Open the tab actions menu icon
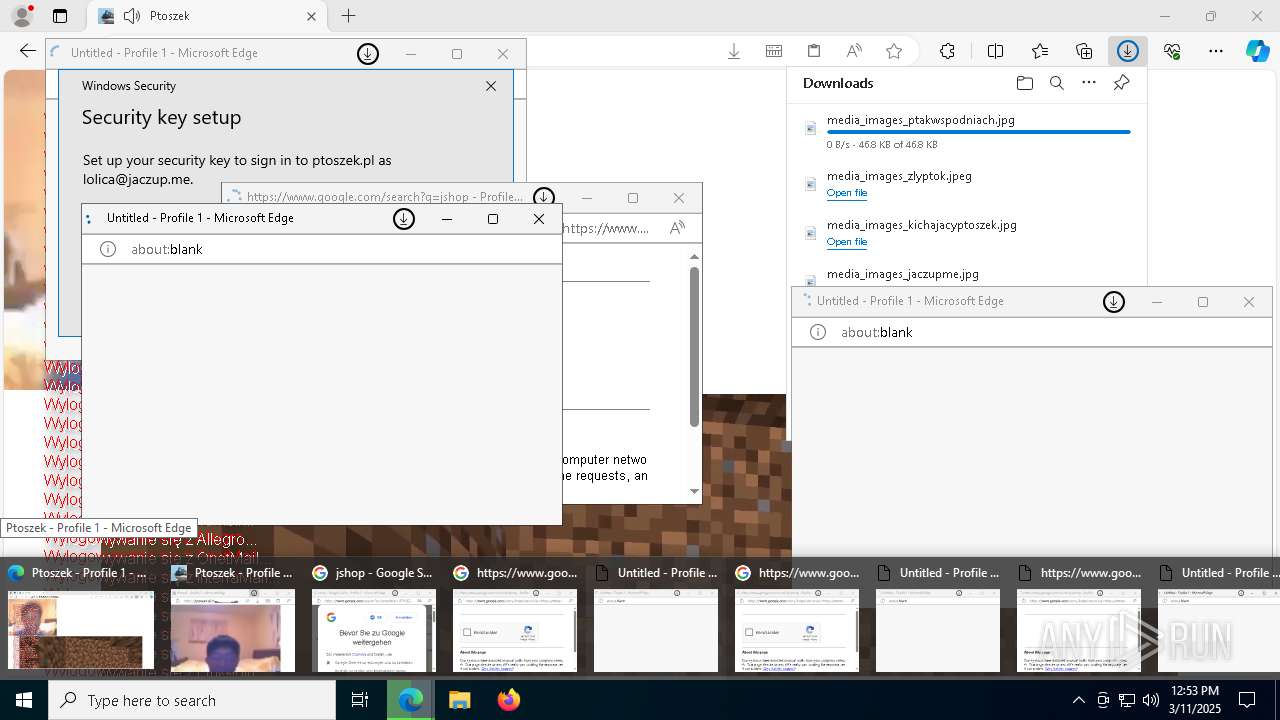1280x720 pixels. point(60,16)
